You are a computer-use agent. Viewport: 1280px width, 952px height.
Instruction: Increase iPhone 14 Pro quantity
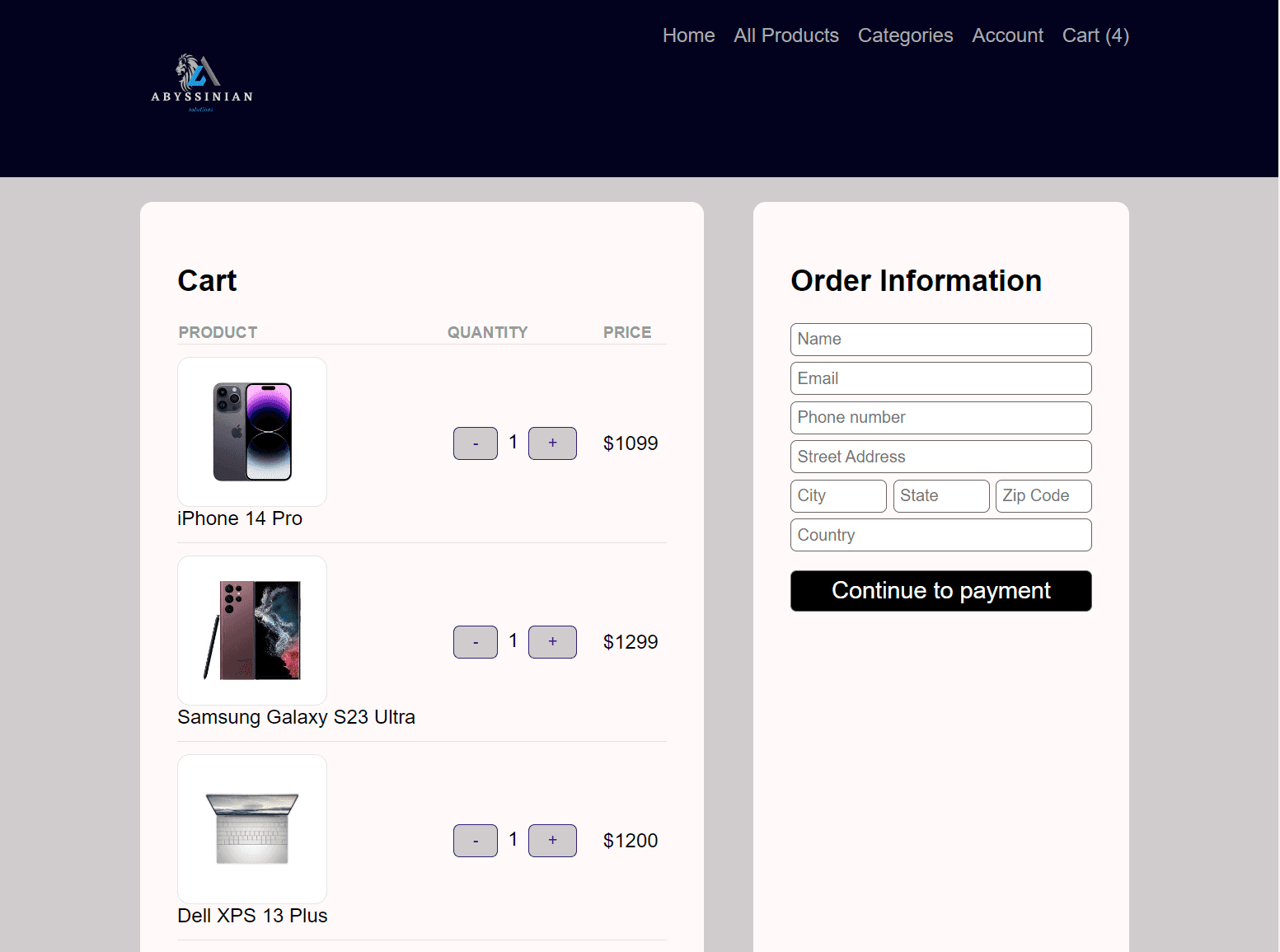(x=552, y=443)
